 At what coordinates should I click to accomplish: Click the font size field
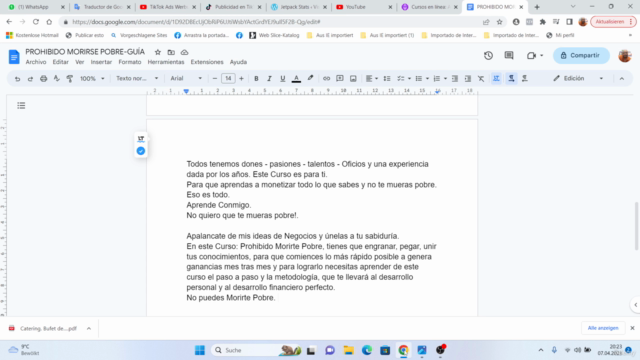coord(228,78)
